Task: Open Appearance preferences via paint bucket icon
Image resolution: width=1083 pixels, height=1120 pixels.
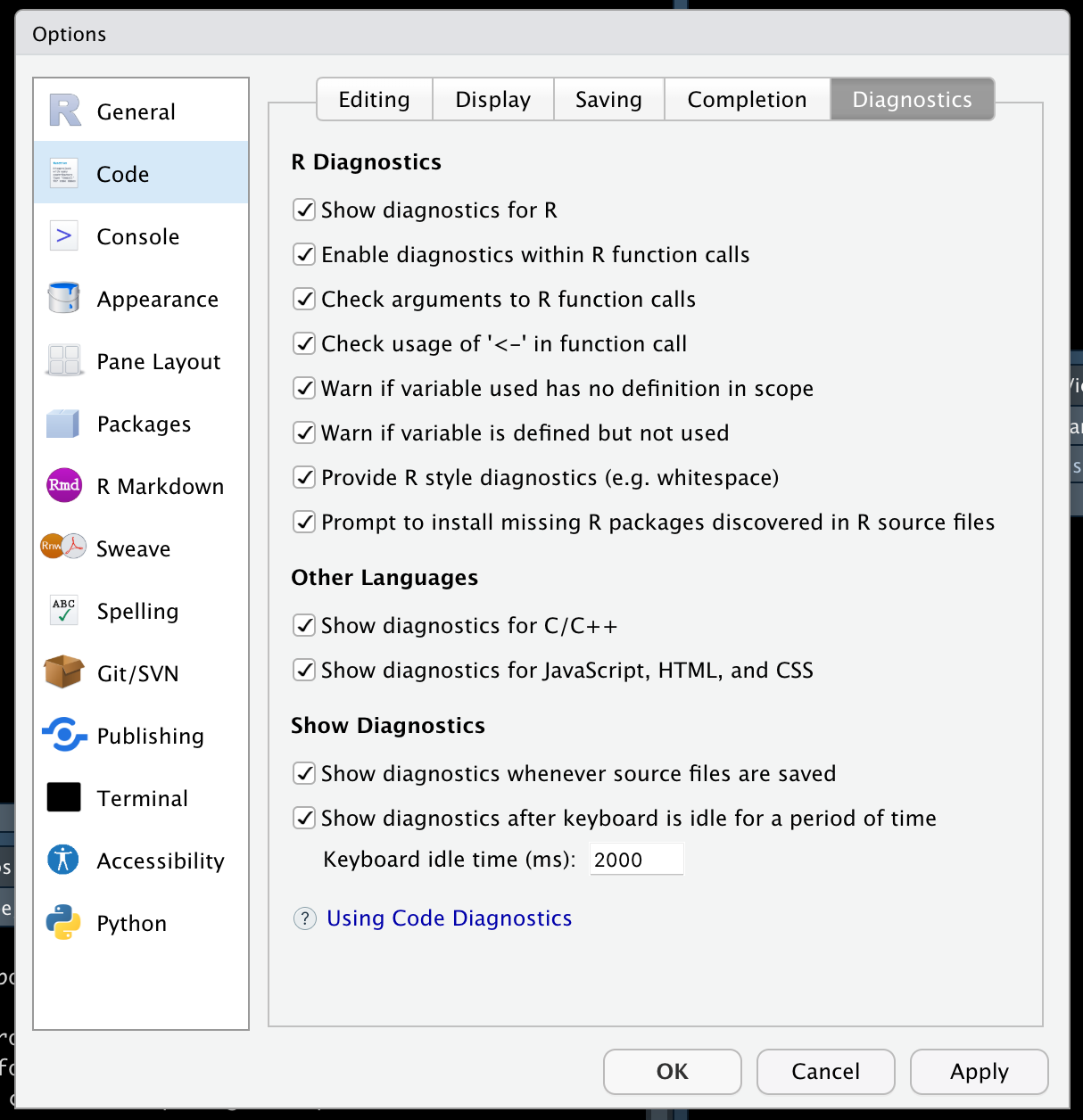Action: [62, 298]
